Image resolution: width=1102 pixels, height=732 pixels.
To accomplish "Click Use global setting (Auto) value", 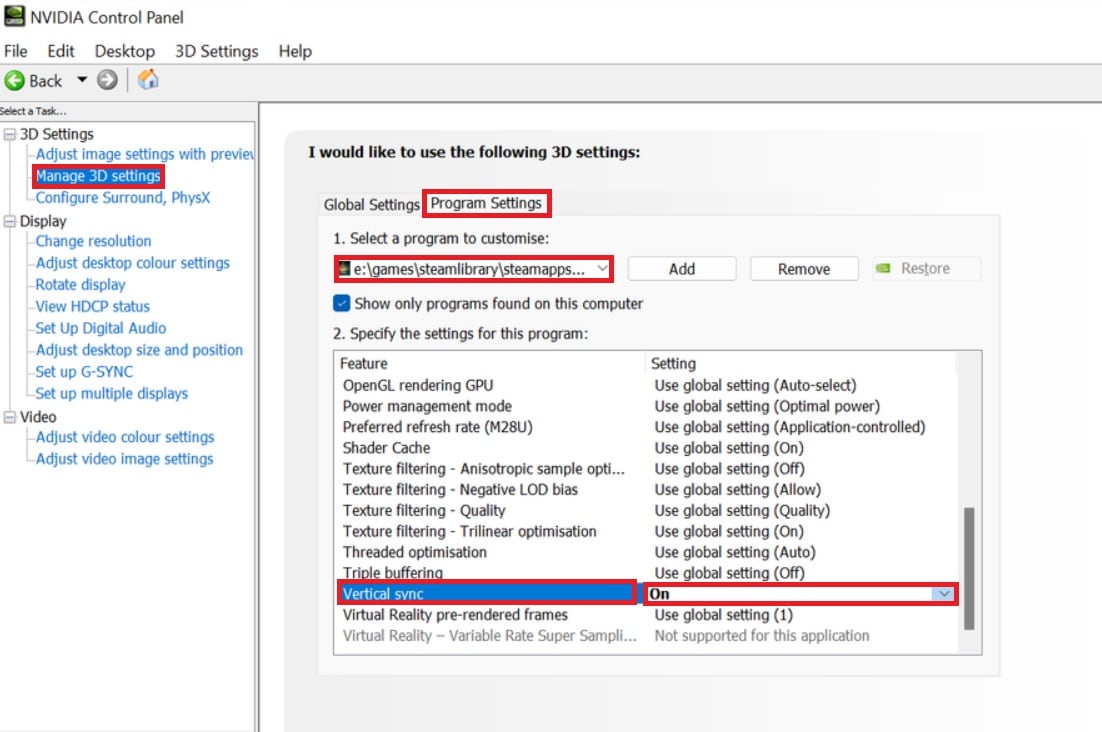I will (x=735, y=552).
